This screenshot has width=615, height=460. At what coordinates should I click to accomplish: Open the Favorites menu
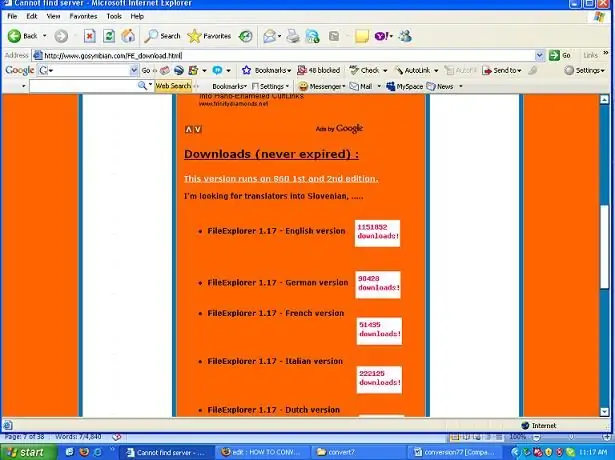click(83, 16)
